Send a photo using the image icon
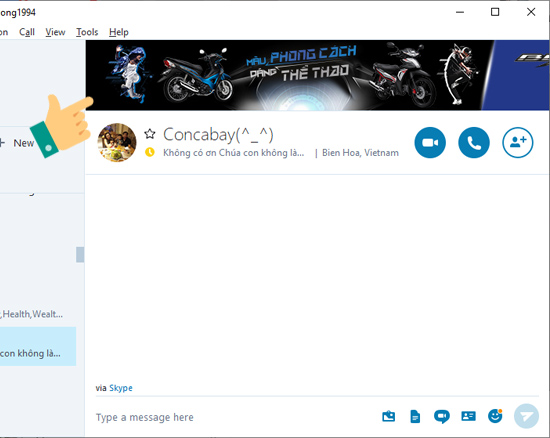Viewport: 550px width, 438px height. tap(388, 417)
